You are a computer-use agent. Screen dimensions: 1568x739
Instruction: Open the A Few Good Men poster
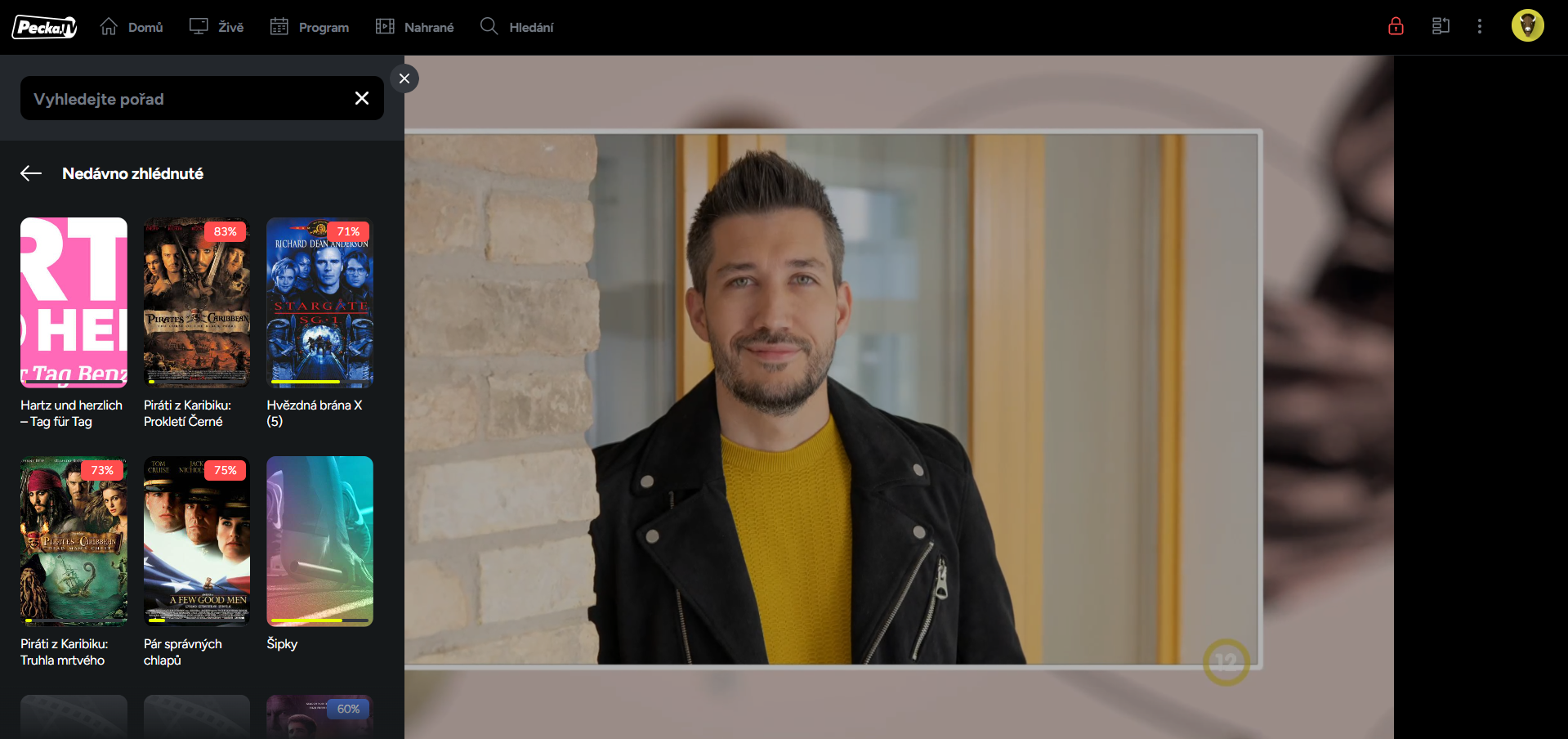point(197,541)
